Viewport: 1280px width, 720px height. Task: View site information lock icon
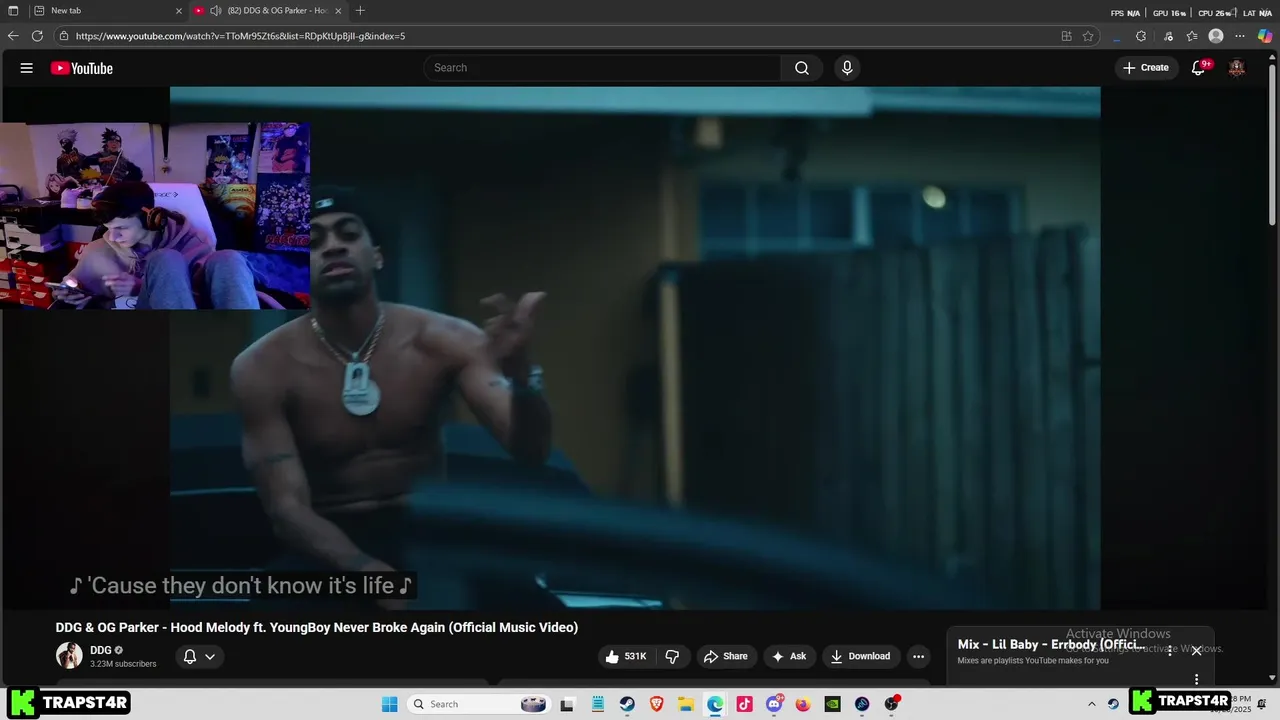[x=64, y=36]
